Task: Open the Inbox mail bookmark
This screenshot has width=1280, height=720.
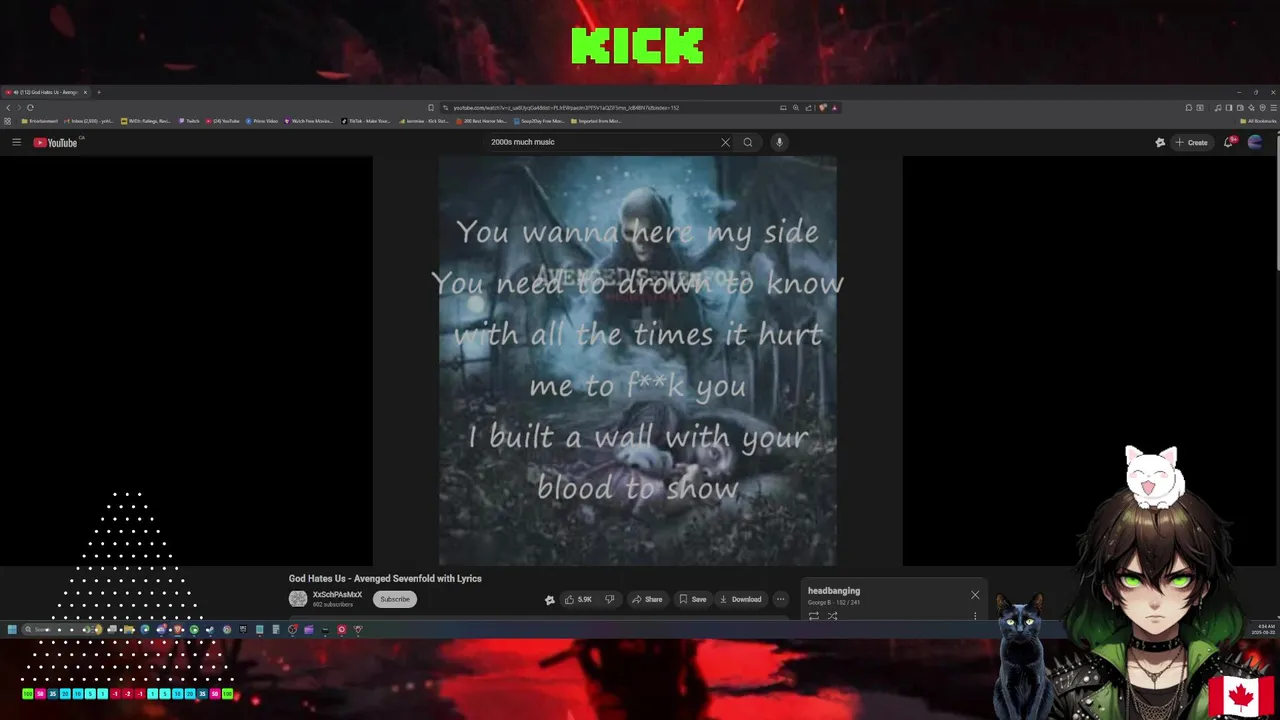Action: coord(90,121)
